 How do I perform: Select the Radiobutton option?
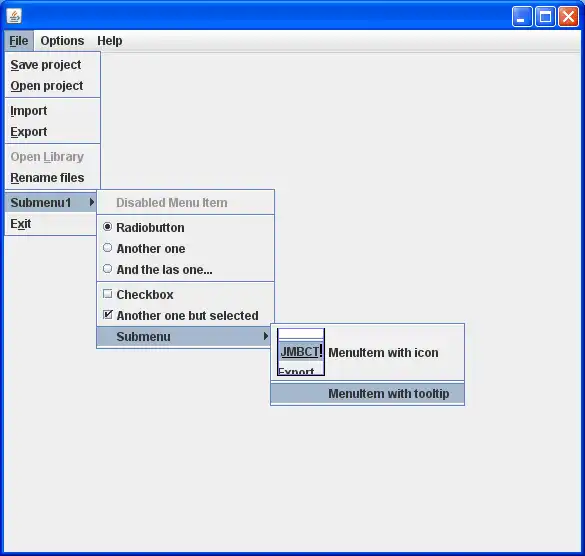coord(185,228)
